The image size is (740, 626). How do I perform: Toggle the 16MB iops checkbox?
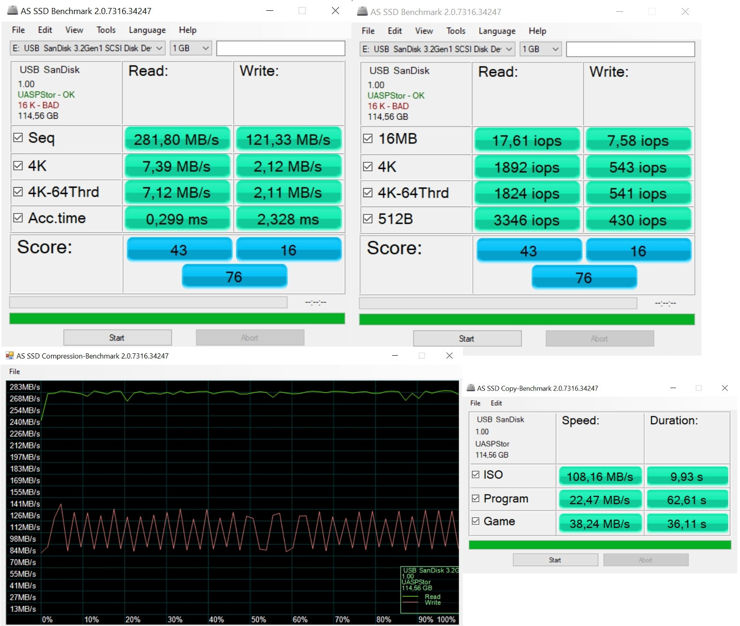coord(368,138)
